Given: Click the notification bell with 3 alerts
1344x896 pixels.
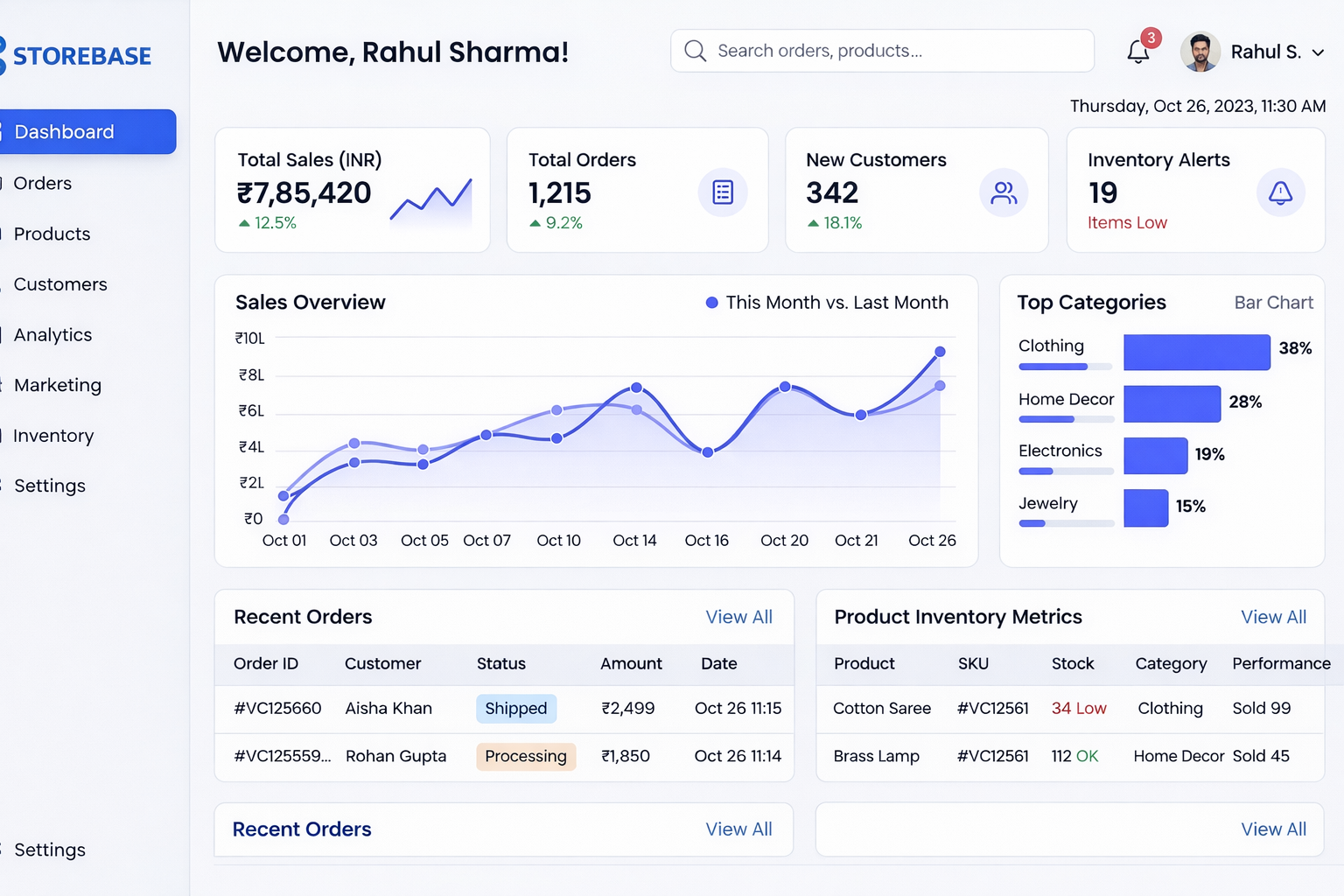Looking at the screenshot, I should pos(1138,52).
